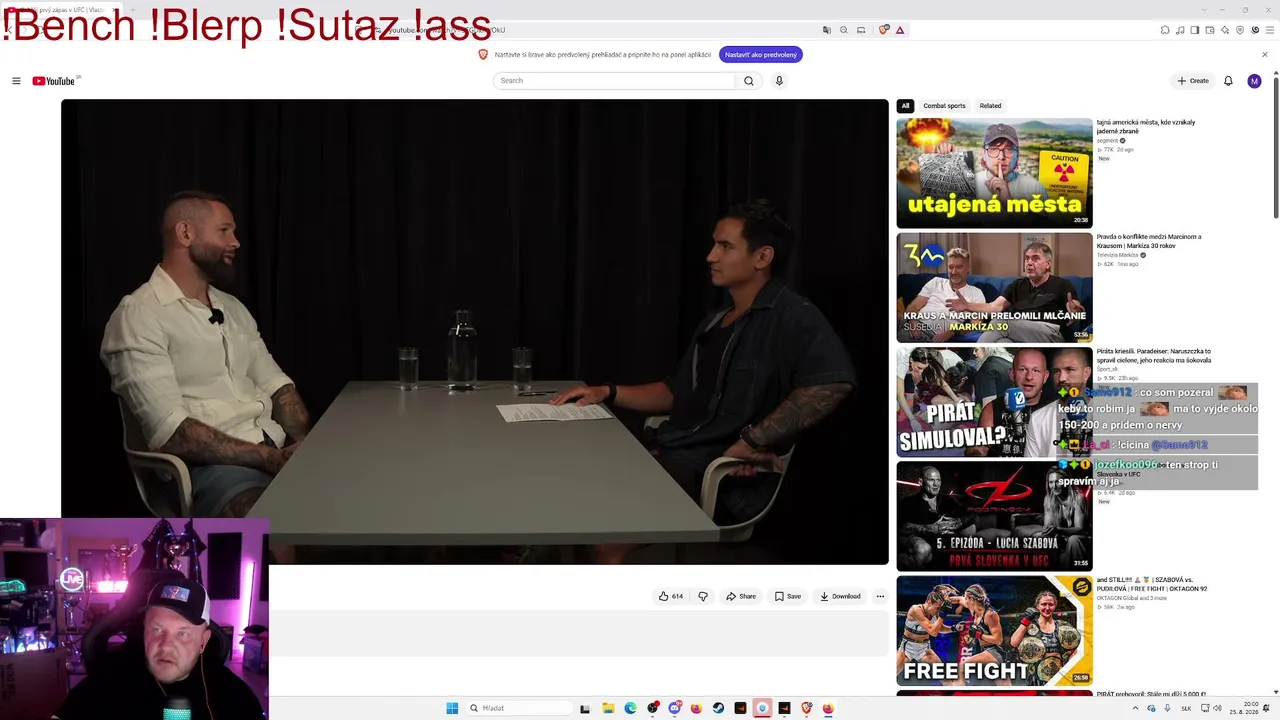Open Brave Rewards triangle icon
This screenshot has height=720, width=1280.
click(x=900, y=30)
